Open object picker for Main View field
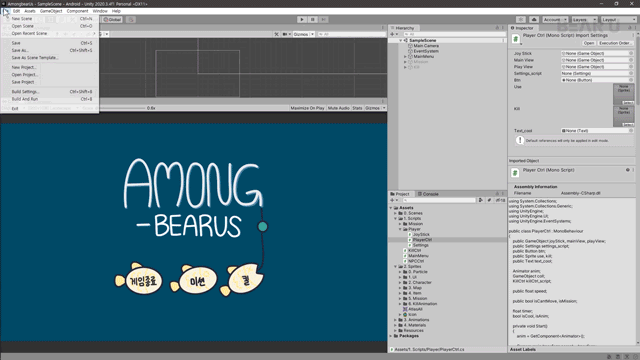 coord(631,60)
